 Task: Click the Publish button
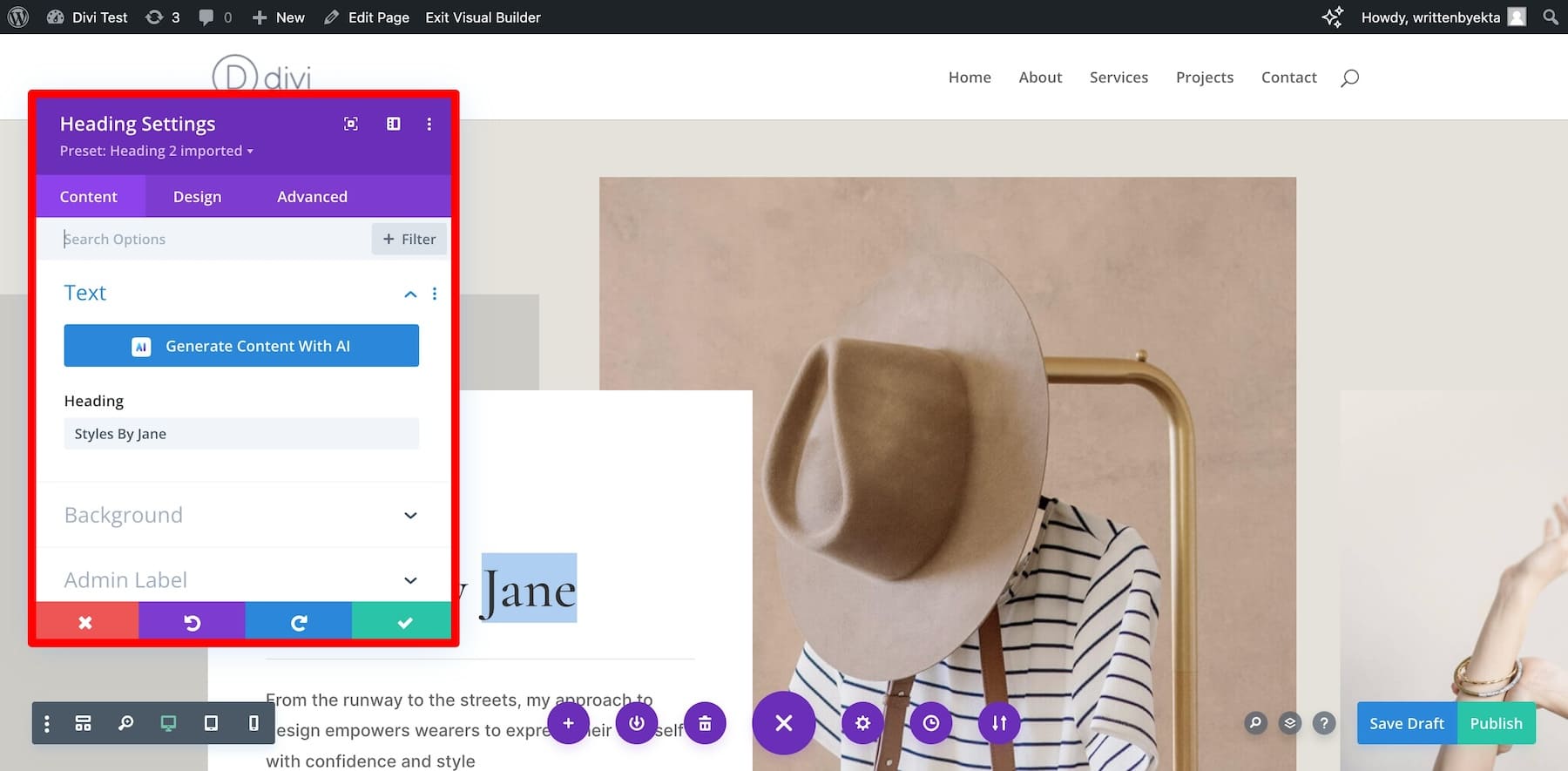point(1497,723)
